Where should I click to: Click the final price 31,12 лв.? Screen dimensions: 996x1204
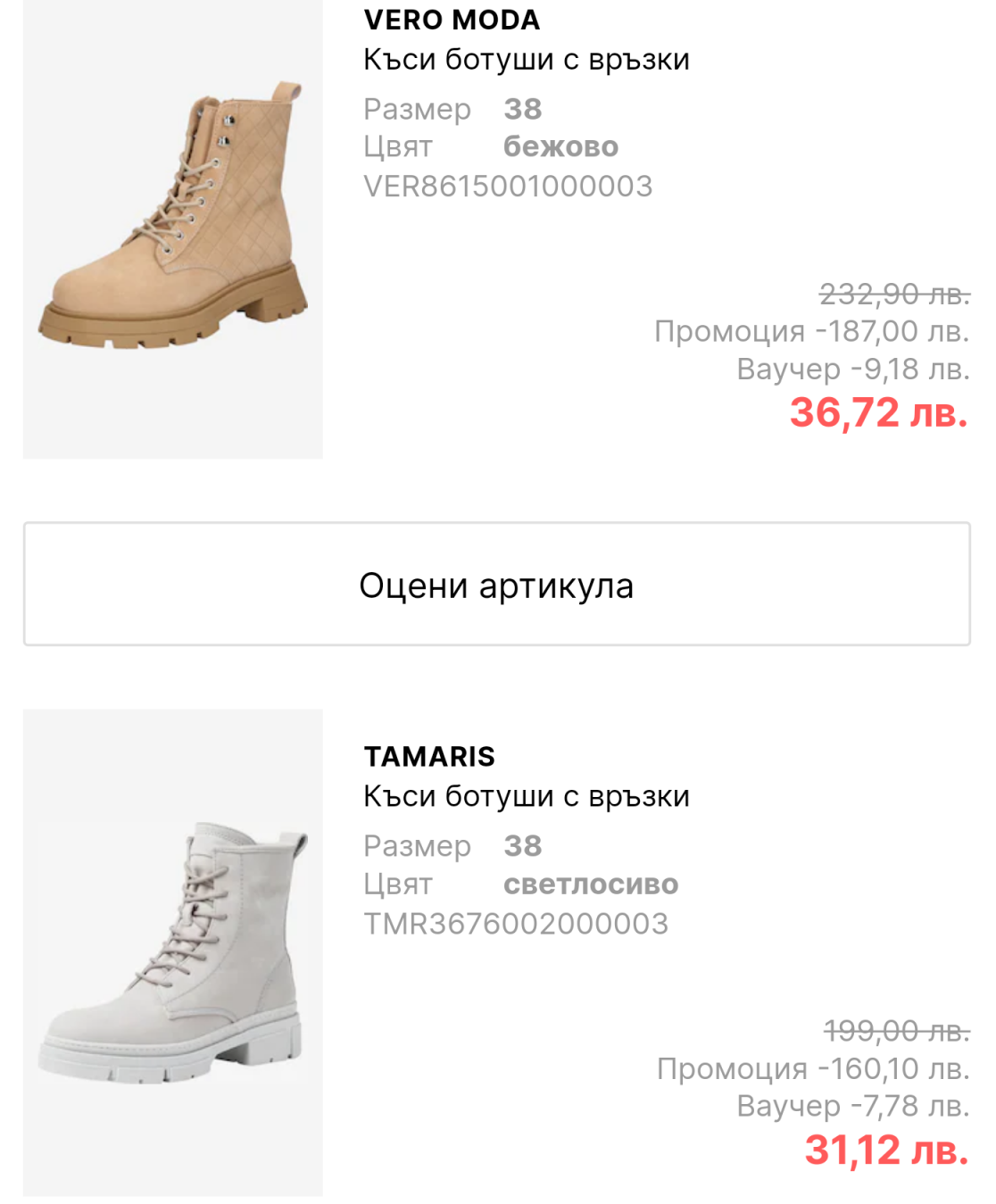pos(885,1150)
